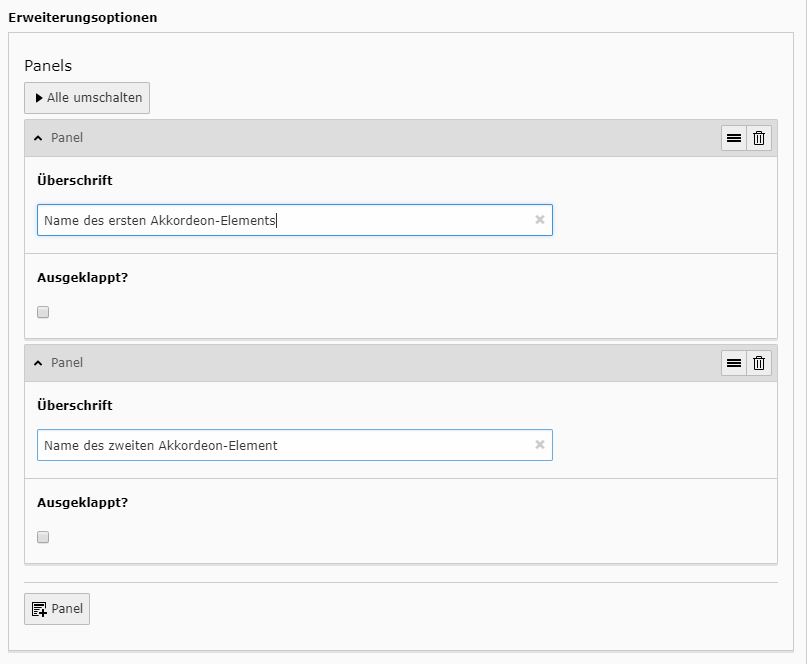Enable Ausgeklappt checkbox in the second Panel
The height and width of the screenshot is (664, 808).
pyautogui.click(x=43, y=537)
